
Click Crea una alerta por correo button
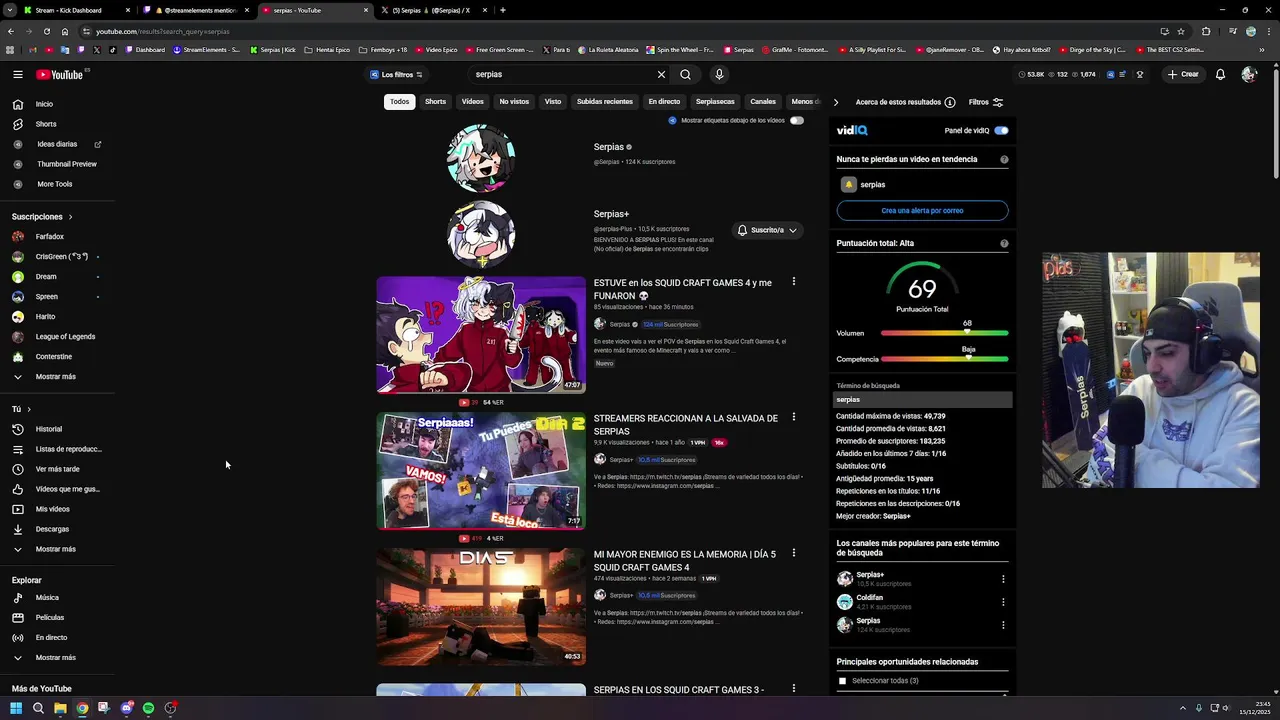[x=922, y=211]
